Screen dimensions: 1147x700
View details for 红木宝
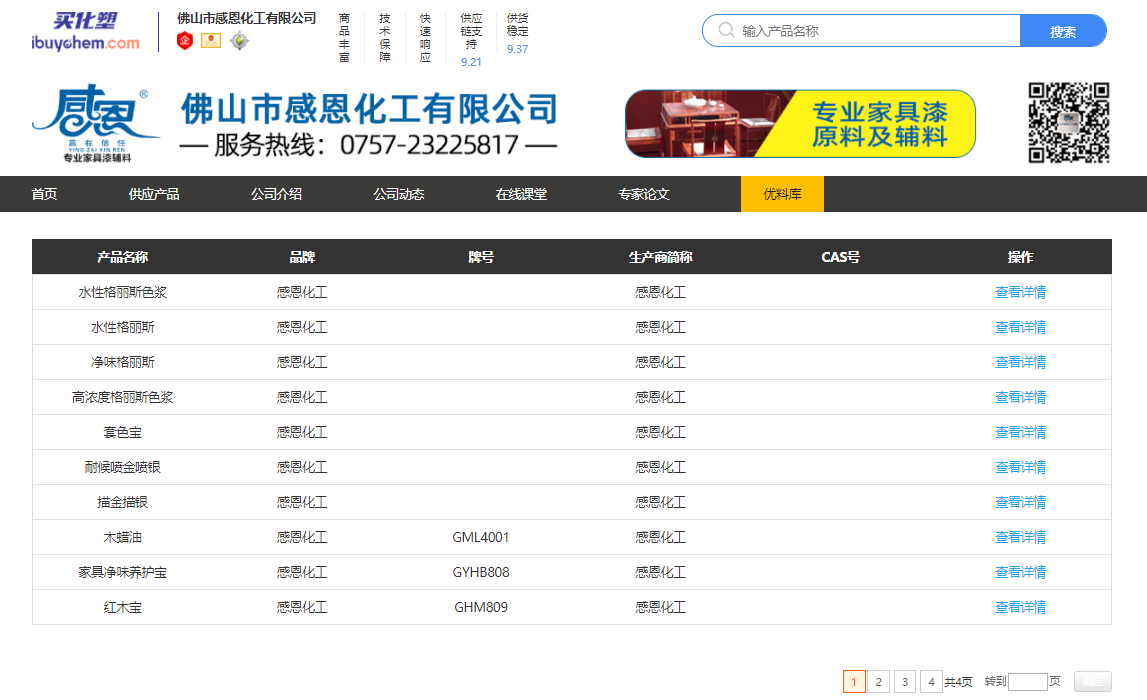coord(1020,607)
